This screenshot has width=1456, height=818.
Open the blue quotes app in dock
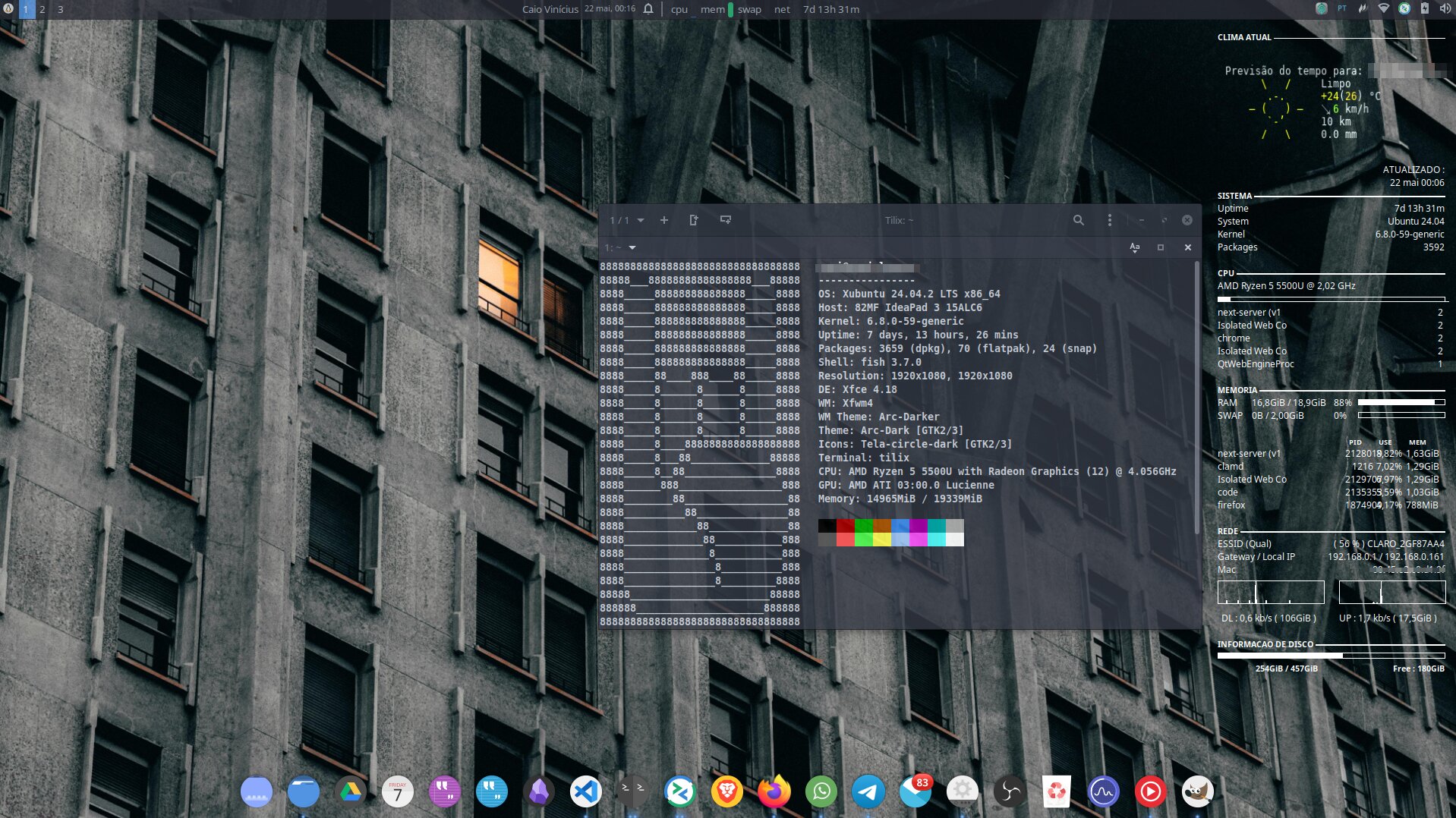coord(492,792)
